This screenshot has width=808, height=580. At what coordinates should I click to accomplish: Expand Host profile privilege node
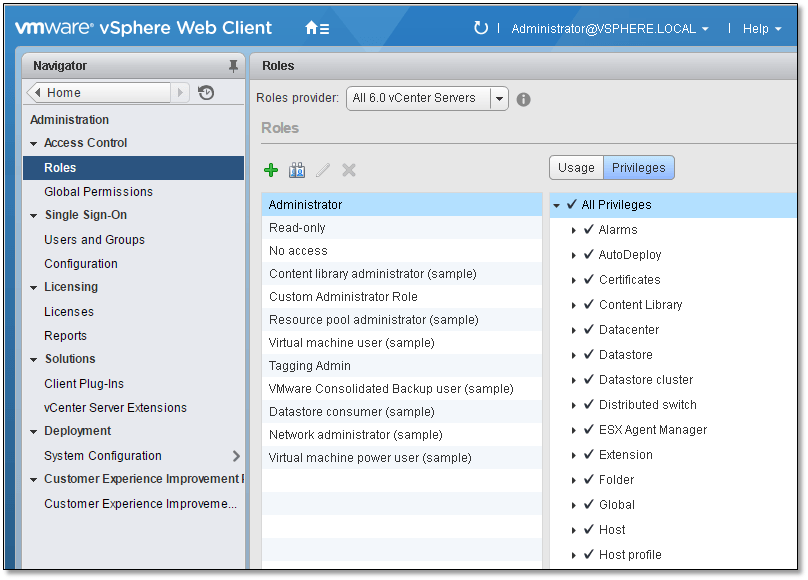[x=573, y=555]
